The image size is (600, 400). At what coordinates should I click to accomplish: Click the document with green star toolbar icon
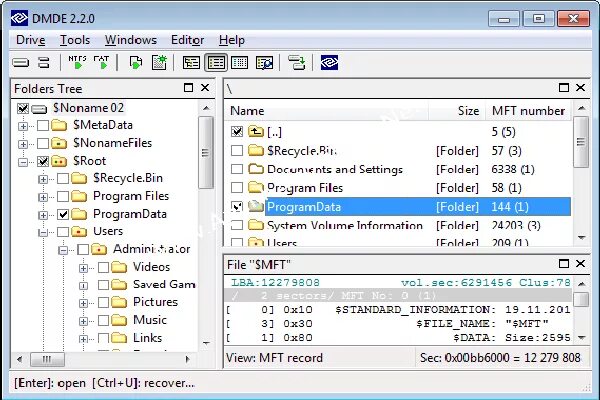(x=159, y=62)
